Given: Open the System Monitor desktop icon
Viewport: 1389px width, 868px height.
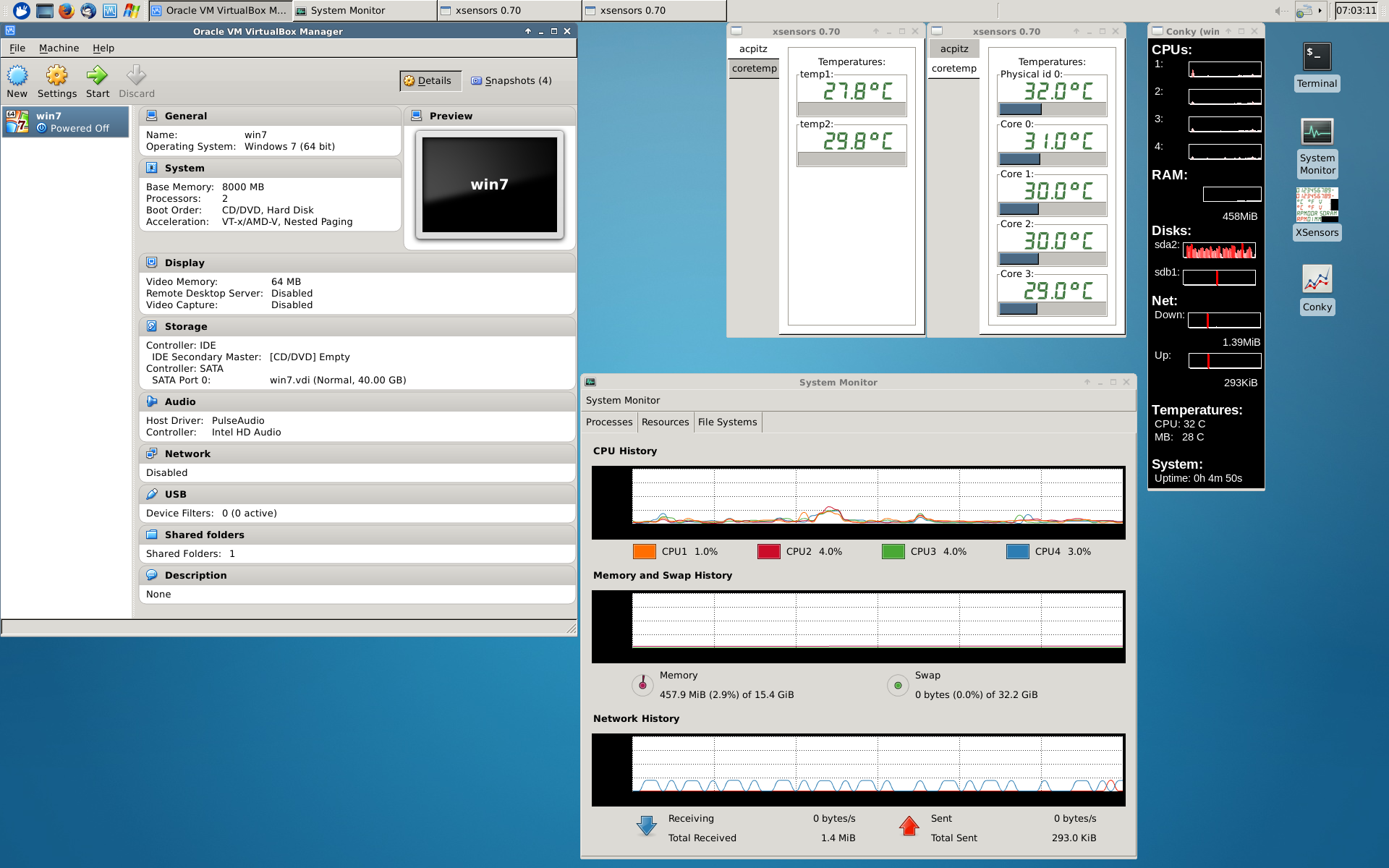Looking at the screenshot, I should 1317,148.
